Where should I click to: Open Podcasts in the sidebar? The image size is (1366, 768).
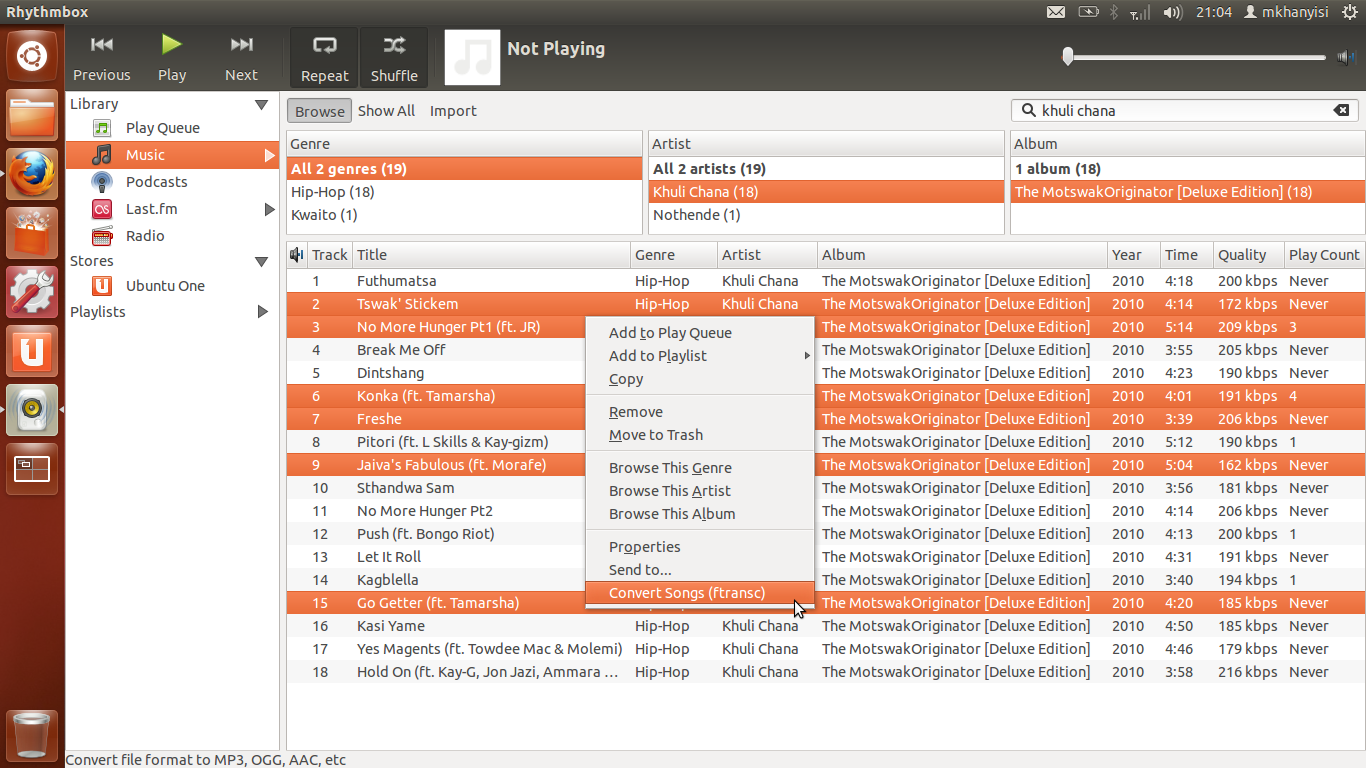pos(156,182)
